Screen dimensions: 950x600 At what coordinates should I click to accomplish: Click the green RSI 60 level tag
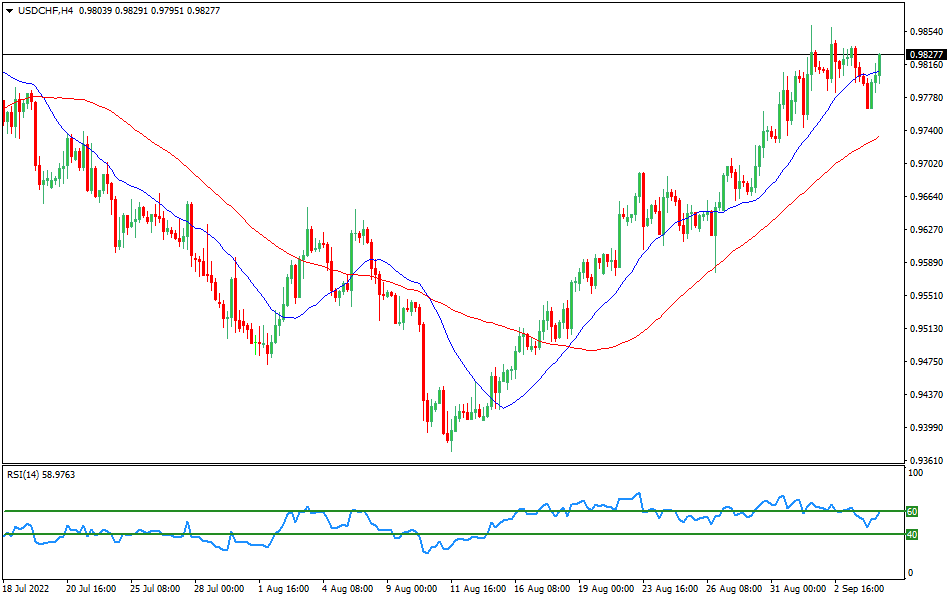click(911, 511)
